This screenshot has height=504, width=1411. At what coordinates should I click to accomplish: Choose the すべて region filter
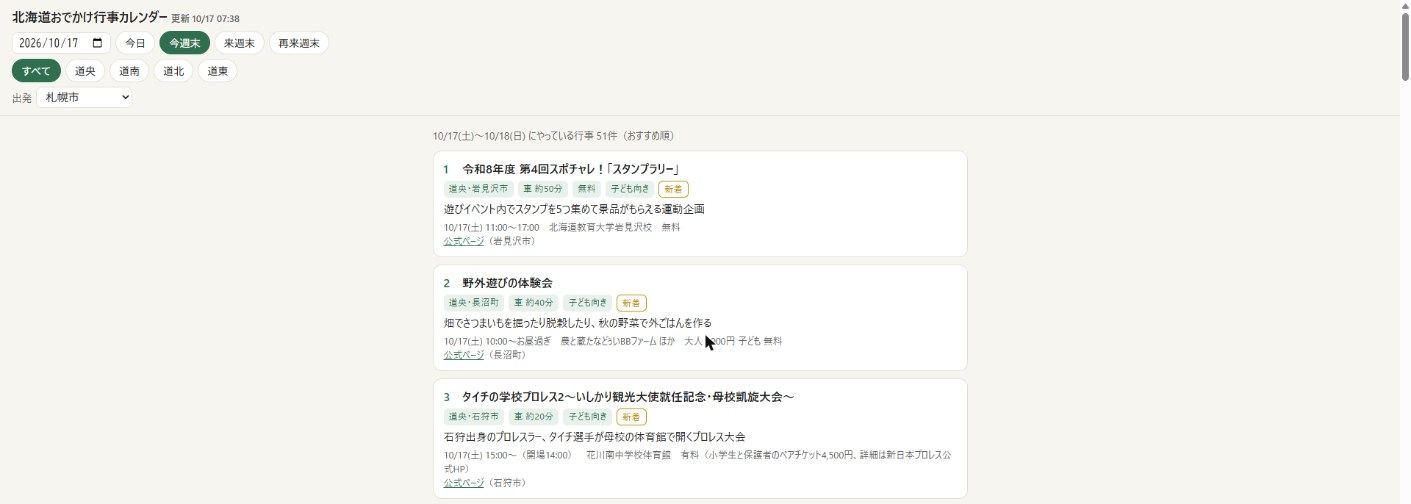pos(36,71)
